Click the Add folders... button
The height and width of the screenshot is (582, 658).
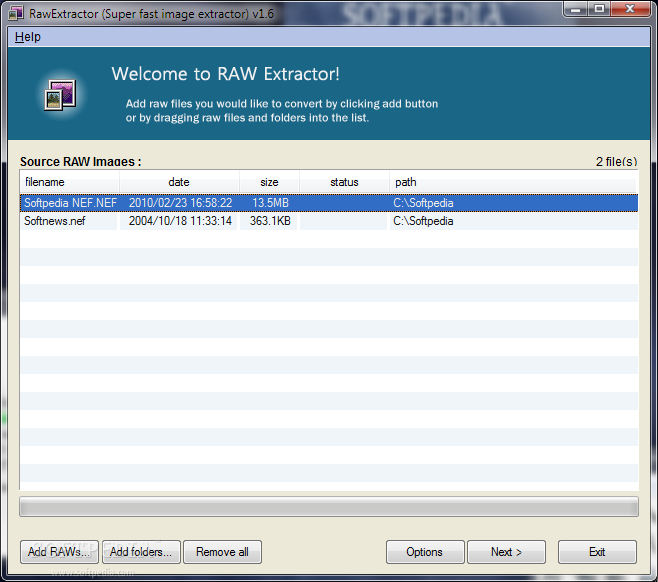coord(141,552)
